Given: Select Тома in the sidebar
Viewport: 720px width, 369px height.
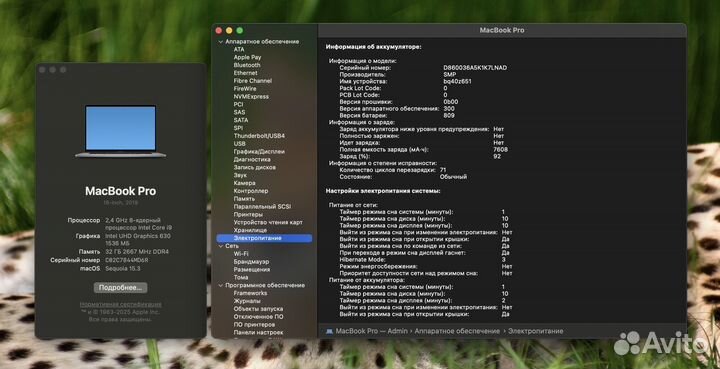Looking at the screenshot, I should click(x=241, y=277).
